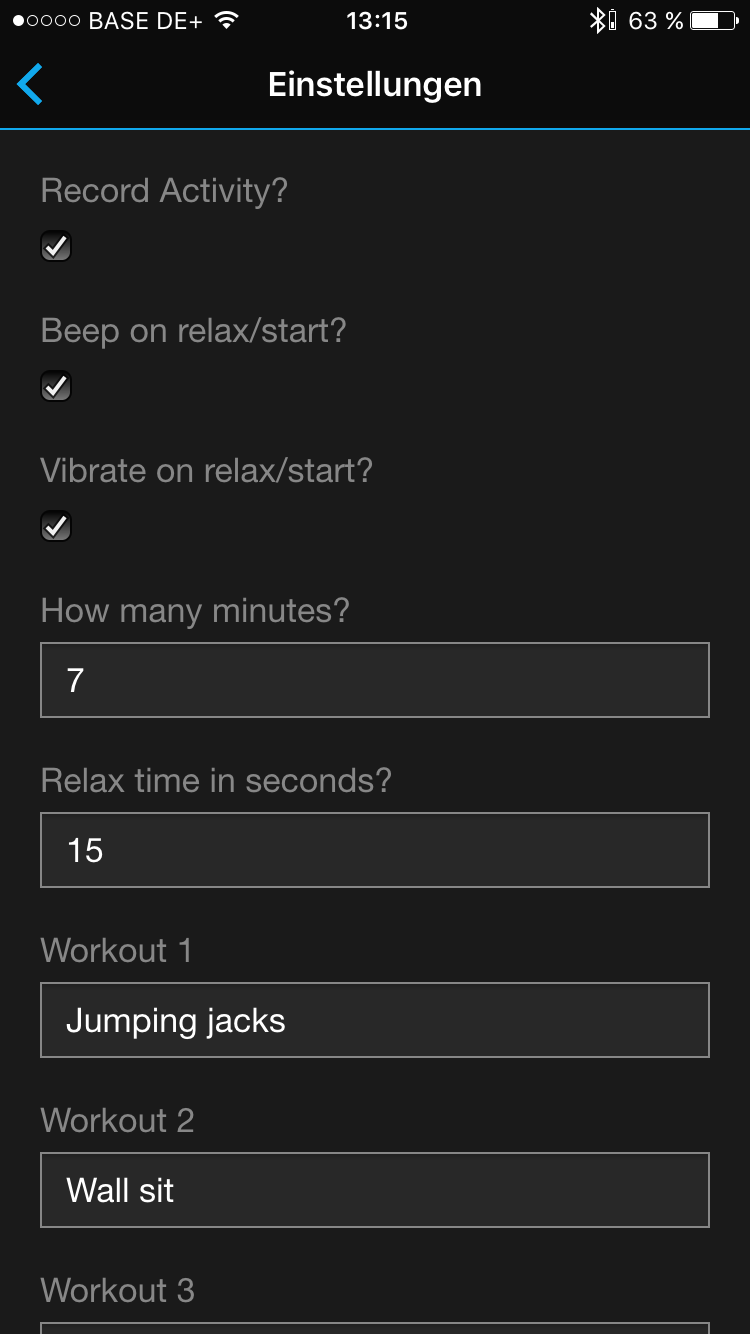Disable the Record Activity checkbox

pyautogui.click(x=56, y=246)
